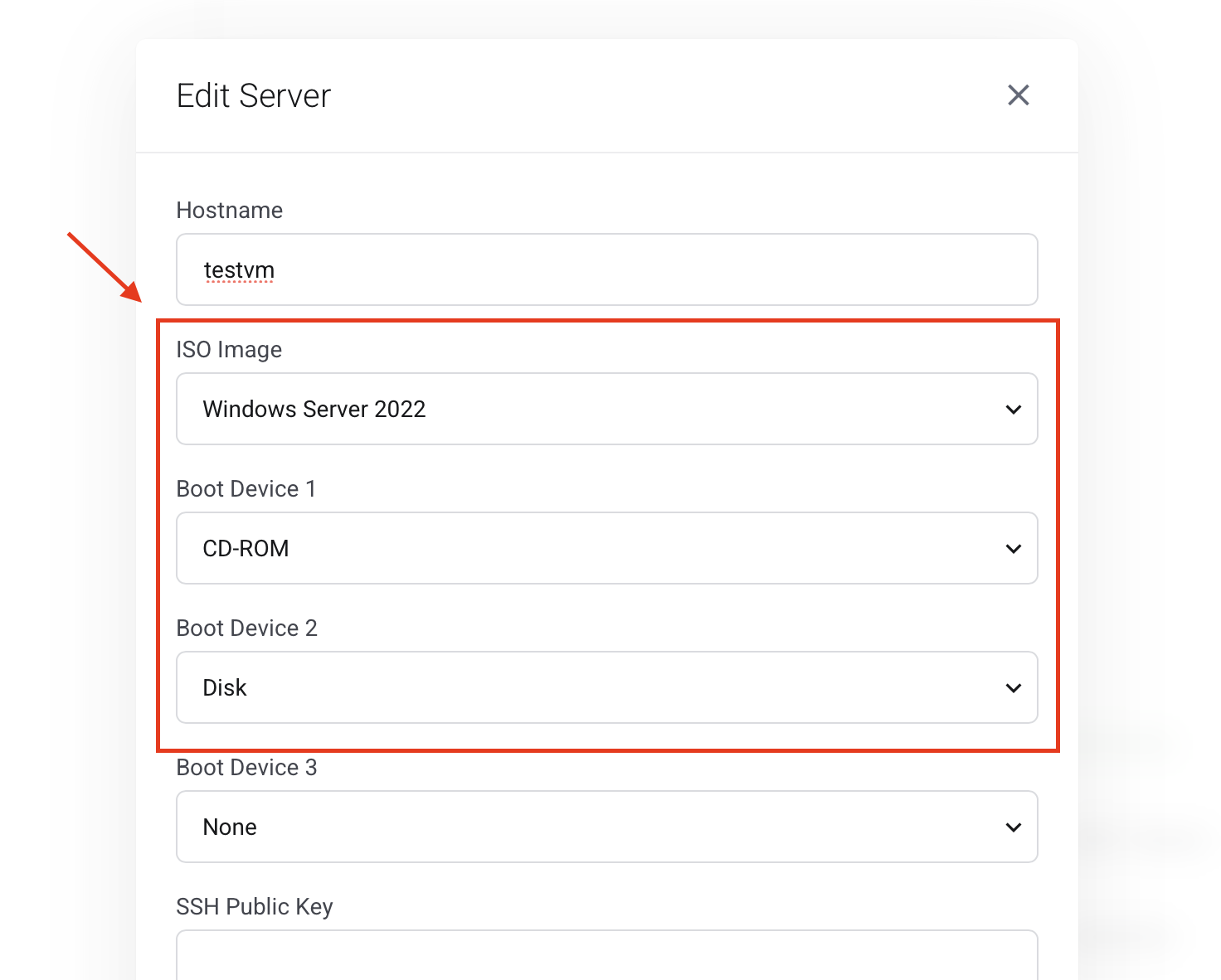
Task: Click the Boot Device 3 chevron icon
Action: [1013, 827]
